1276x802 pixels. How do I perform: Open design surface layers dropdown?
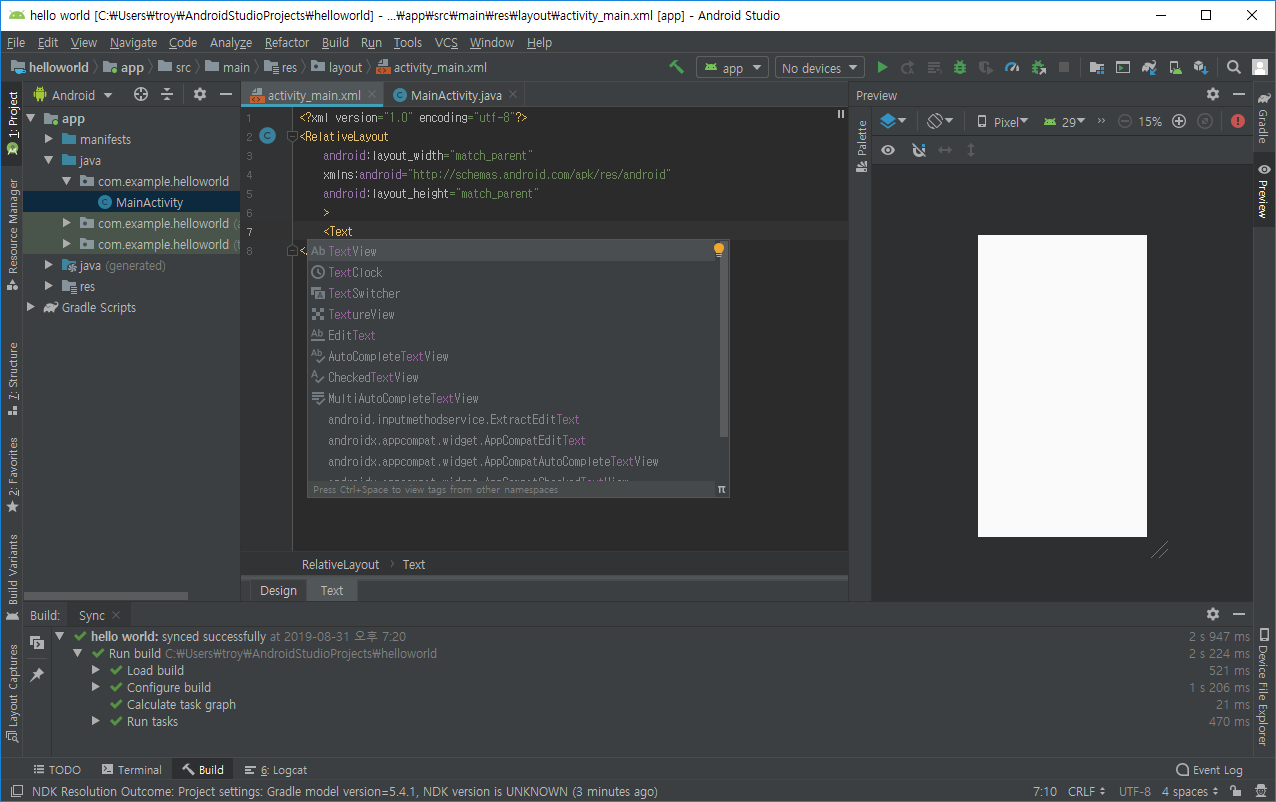coord(893,121)
